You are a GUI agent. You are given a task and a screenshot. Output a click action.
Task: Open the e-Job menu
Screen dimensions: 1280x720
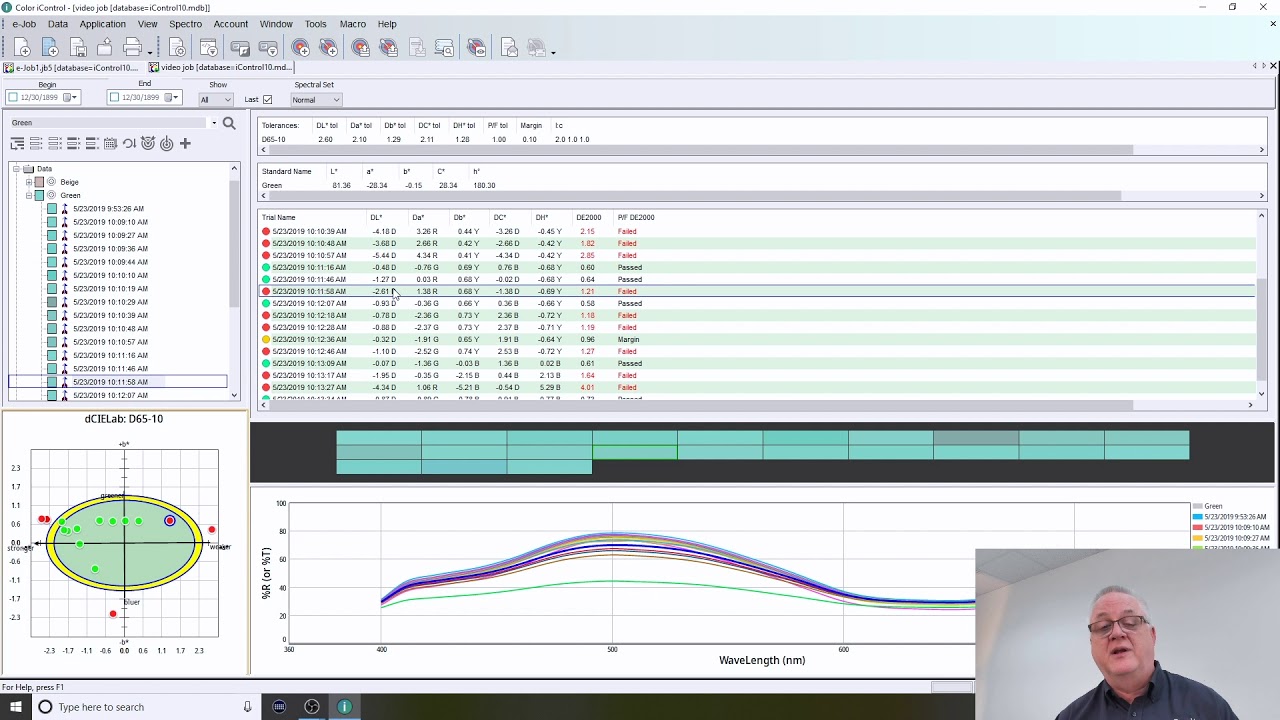24,24
